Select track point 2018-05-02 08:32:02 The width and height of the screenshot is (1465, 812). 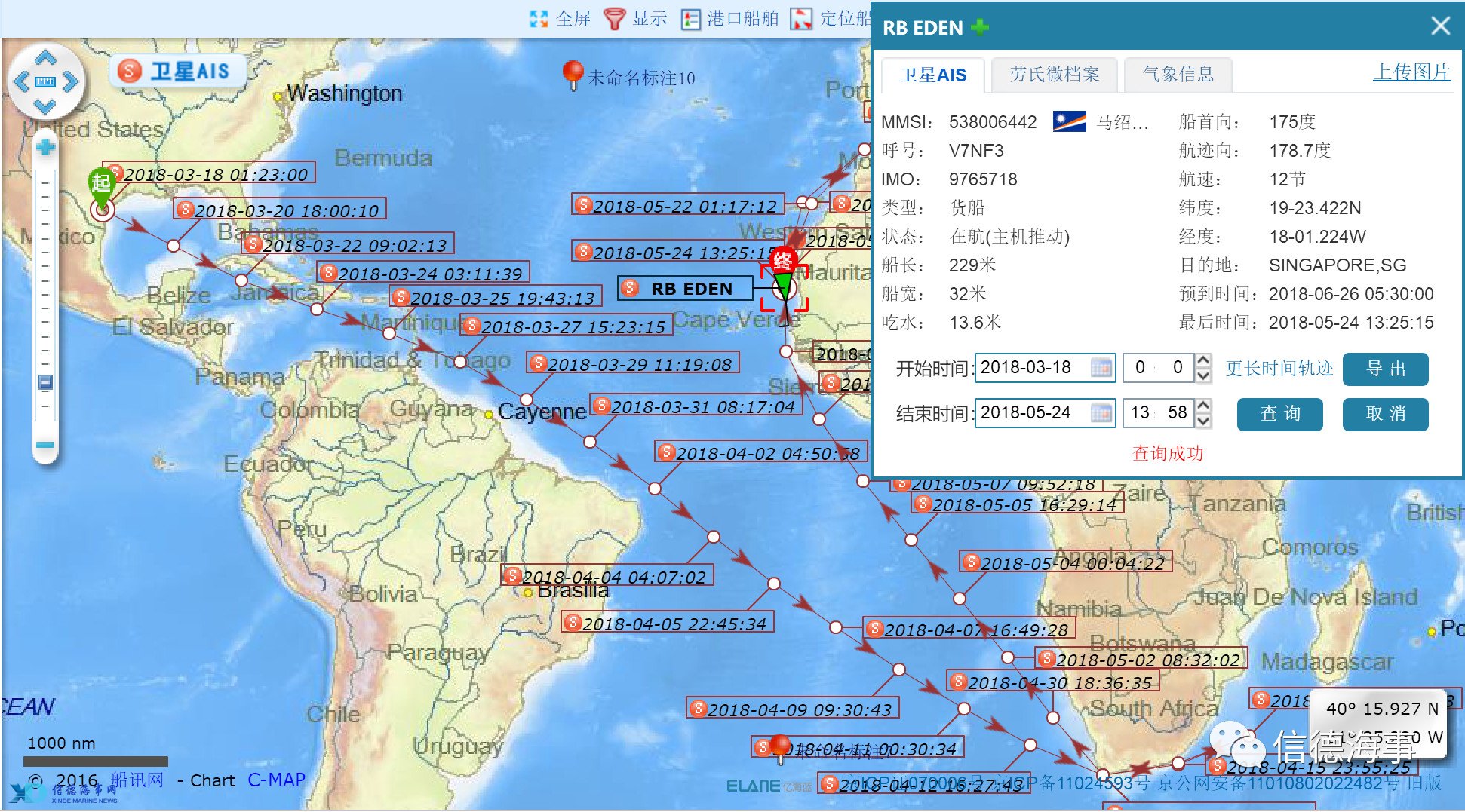pos(1141,659)
